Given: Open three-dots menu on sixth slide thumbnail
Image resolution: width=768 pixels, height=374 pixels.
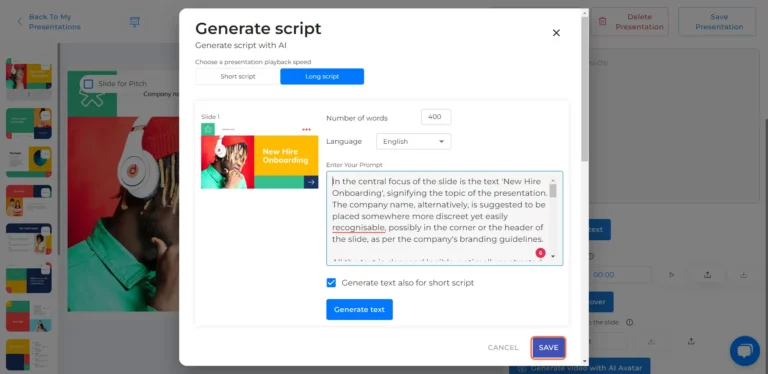Looking at the screenshot, I should coord(46,270).
